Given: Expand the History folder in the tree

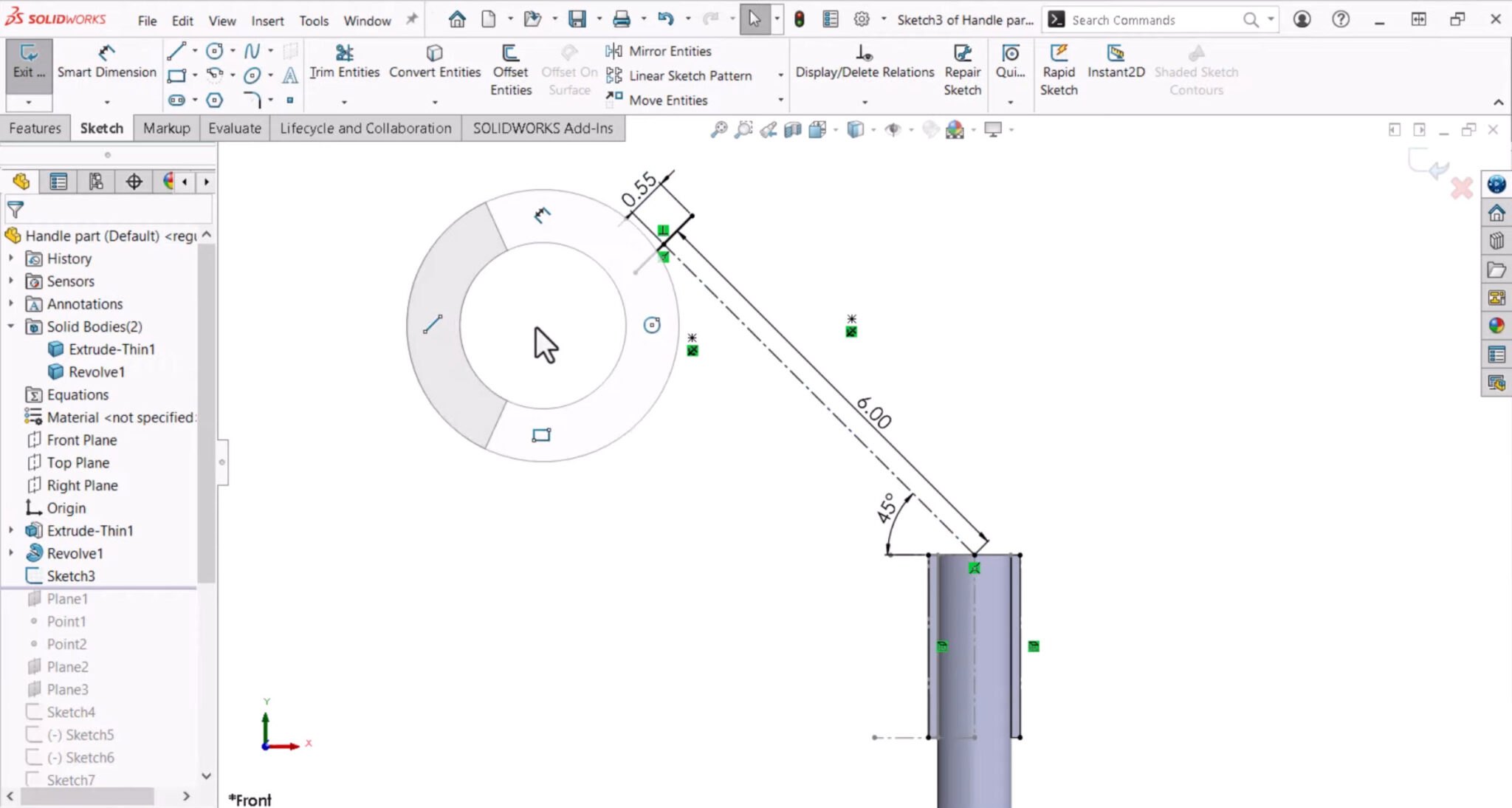Looking at the screenshot, I should click(11, 258).
